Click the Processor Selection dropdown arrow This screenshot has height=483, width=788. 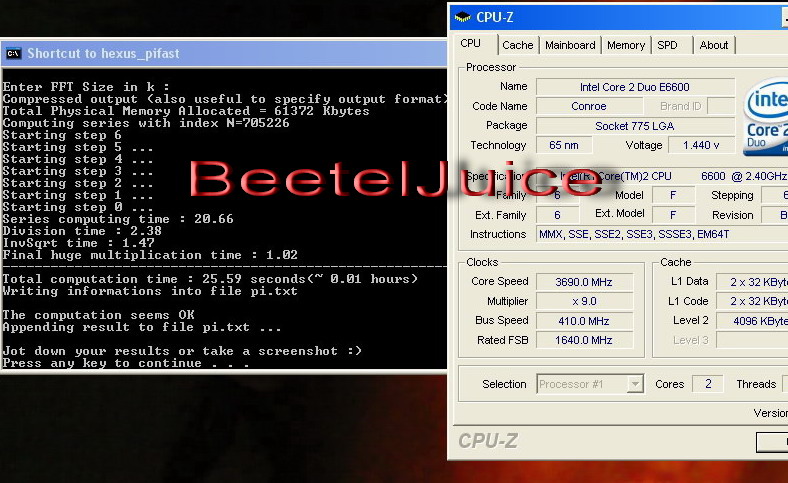[635, 384]
